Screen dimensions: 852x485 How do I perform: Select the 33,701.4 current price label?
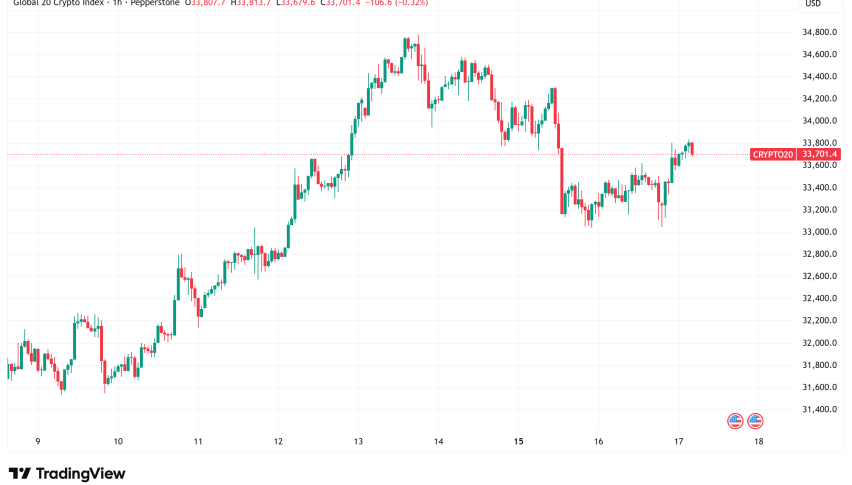click(819, 155)
